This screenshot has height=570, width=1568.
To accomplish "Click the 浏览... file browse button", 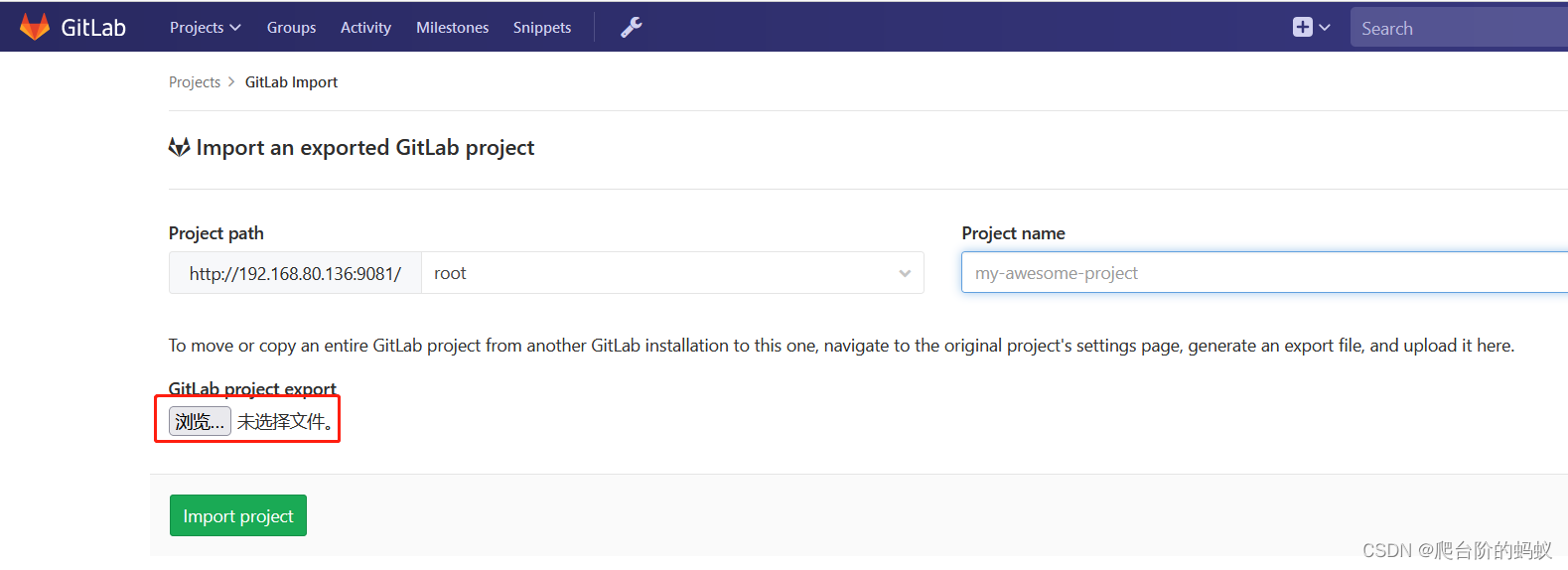I will tap(200, 421).
